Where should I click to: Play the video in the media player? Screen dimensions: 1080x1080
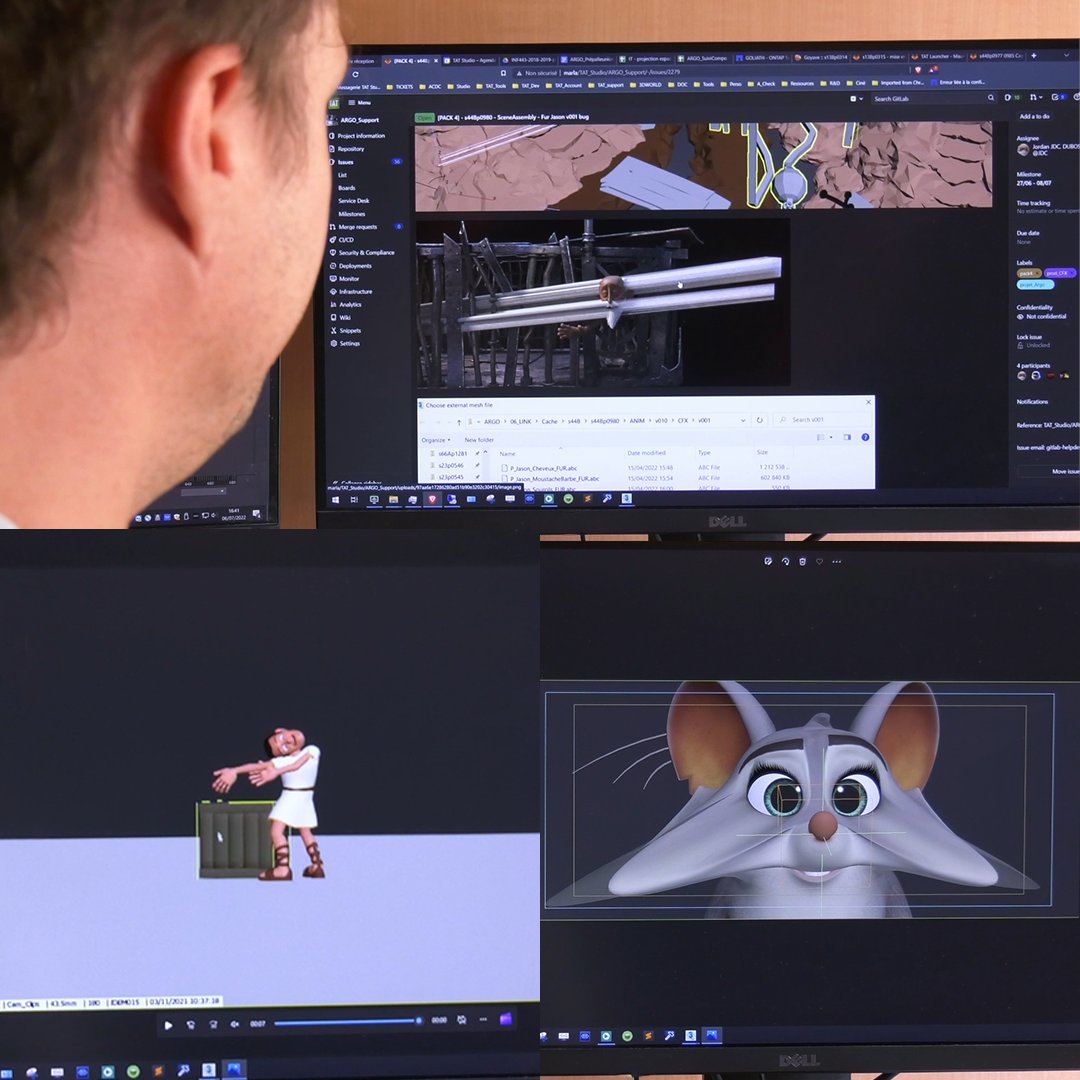tap(168, 1026)
